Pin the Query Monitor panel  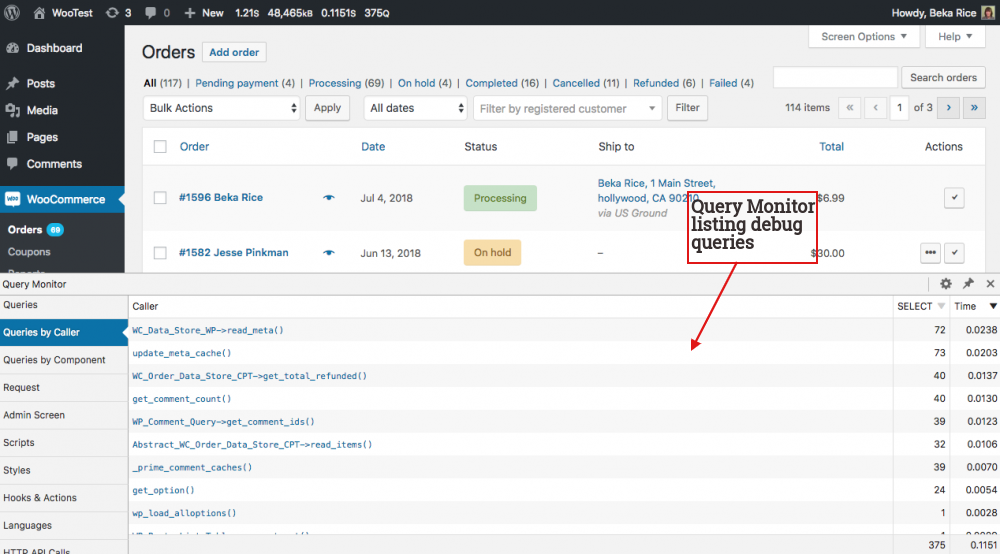click(968, 284)
